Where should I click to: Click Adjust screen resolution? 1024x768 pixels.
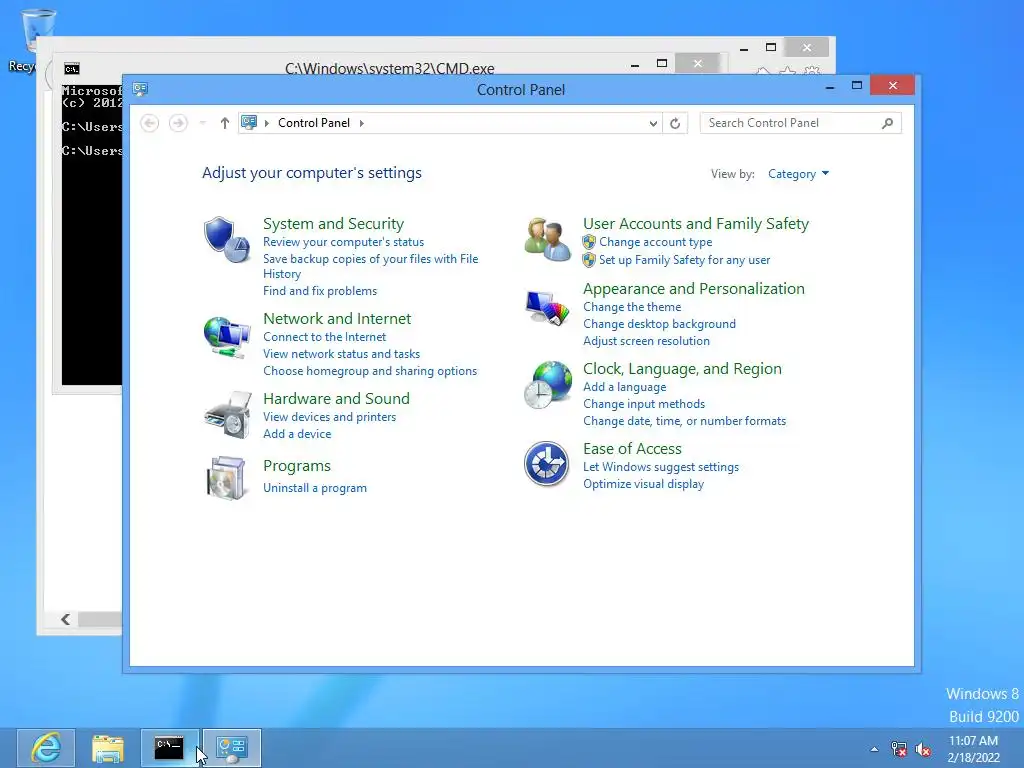pos(647,341)
